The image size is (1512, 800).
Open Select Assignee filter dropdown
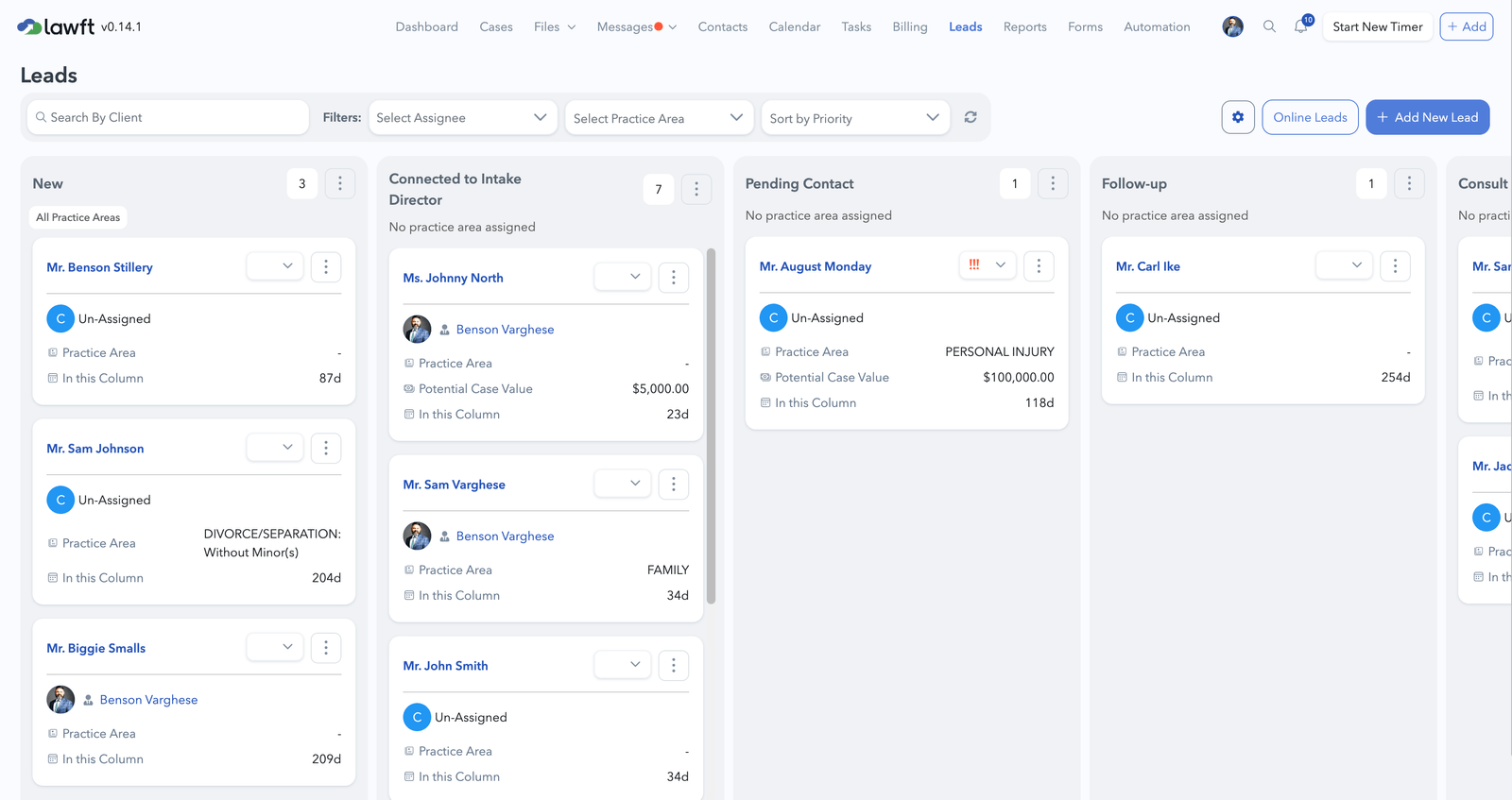click(461, 117)
